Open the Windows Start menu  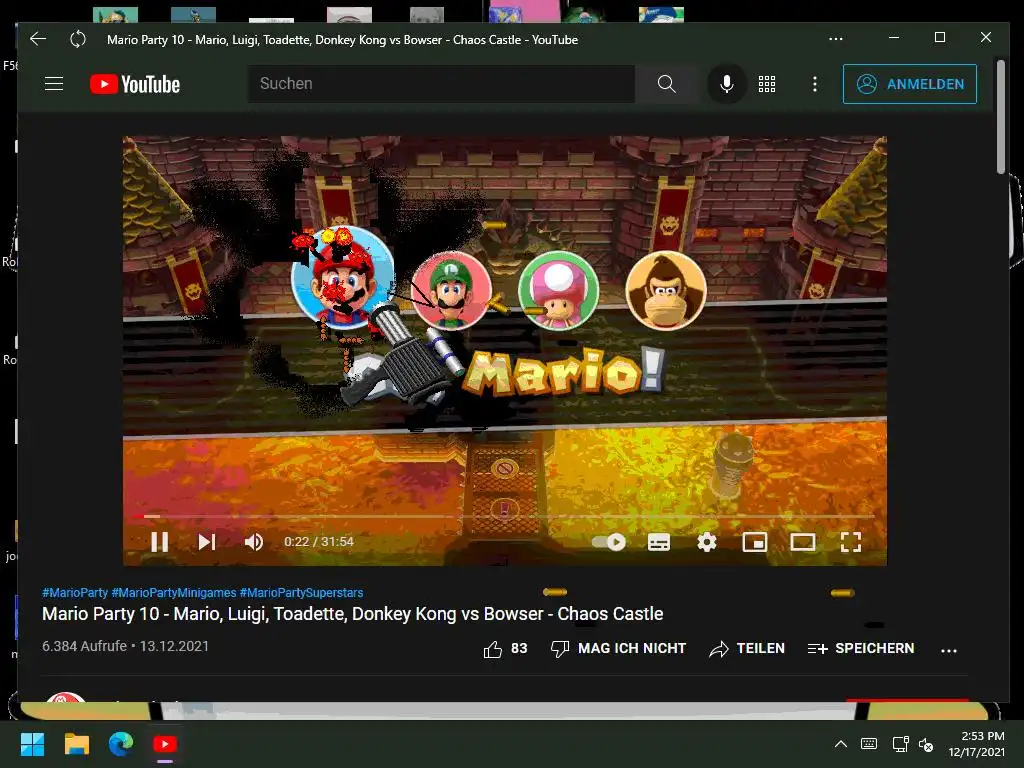click(x=32, y=744)
